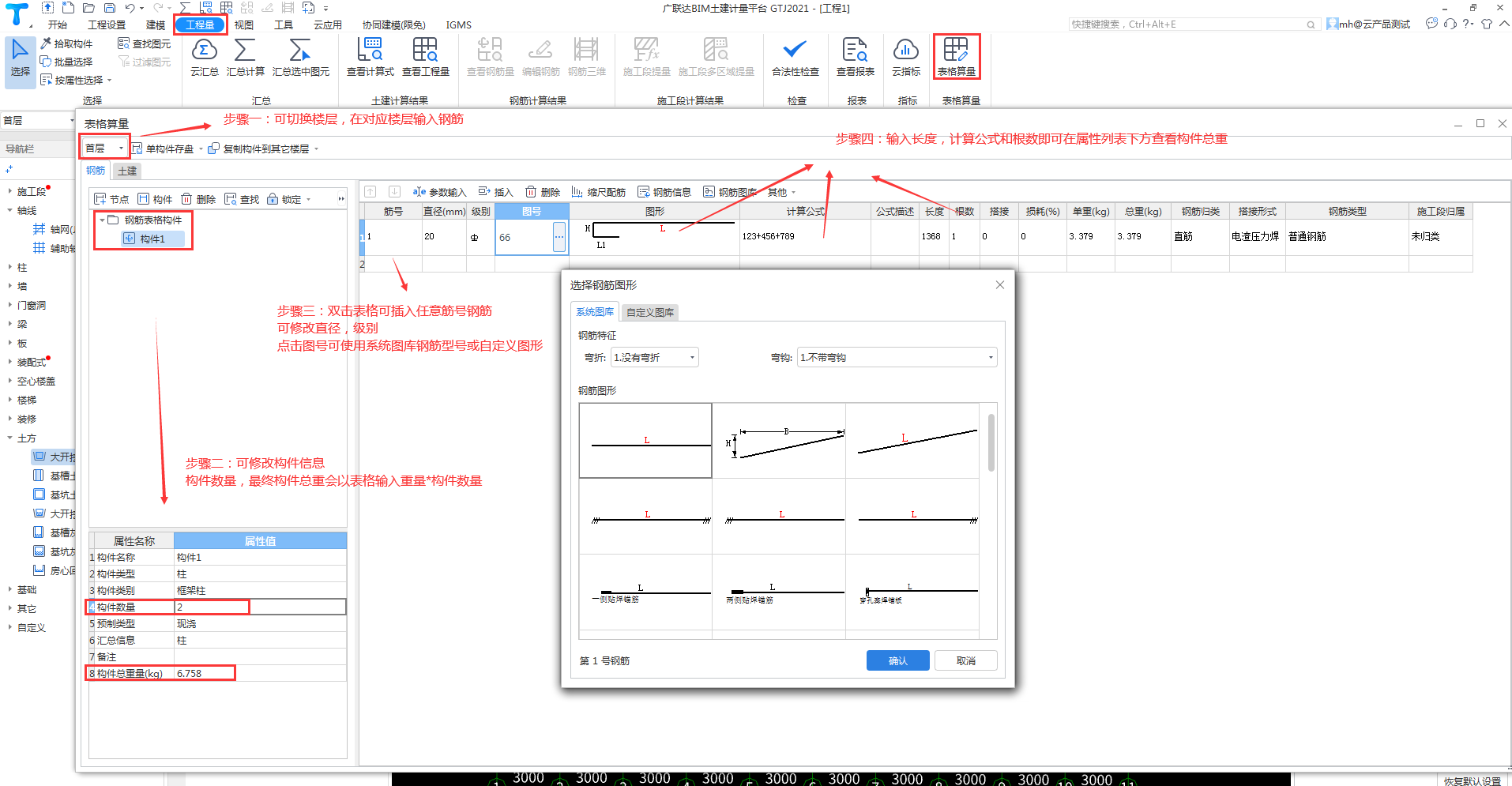The height and width of the screenshot is (786, 1512).
Task: Open the 建模 ribbon tab
Action: point(155,24)
